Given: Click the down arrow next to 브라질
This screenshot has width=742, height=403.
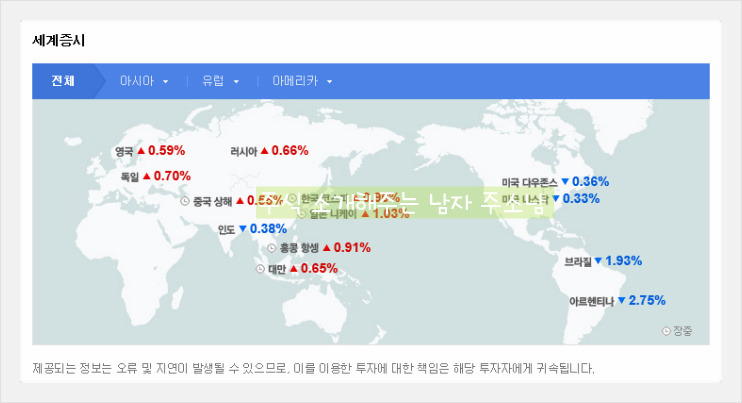Looking at the screenshot, I should click(598, 261).
